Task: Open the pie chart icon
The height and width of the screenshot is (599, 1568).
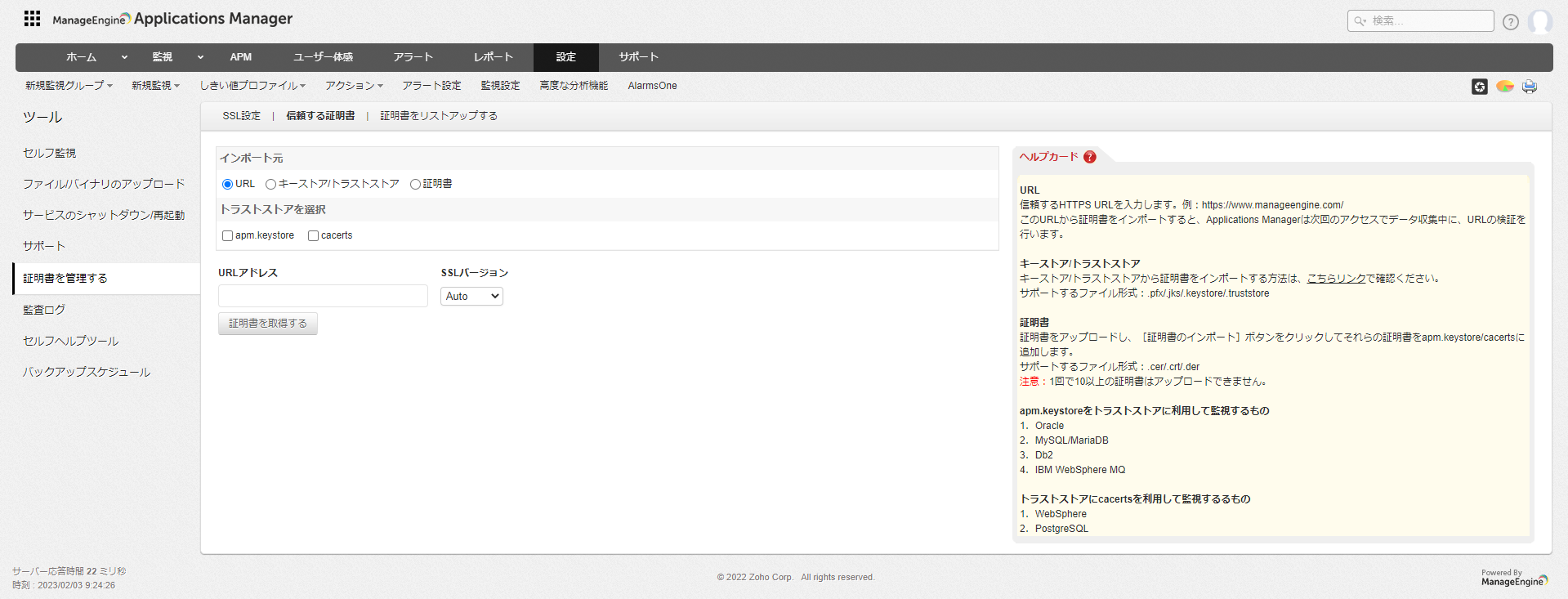Action: 1504,87
